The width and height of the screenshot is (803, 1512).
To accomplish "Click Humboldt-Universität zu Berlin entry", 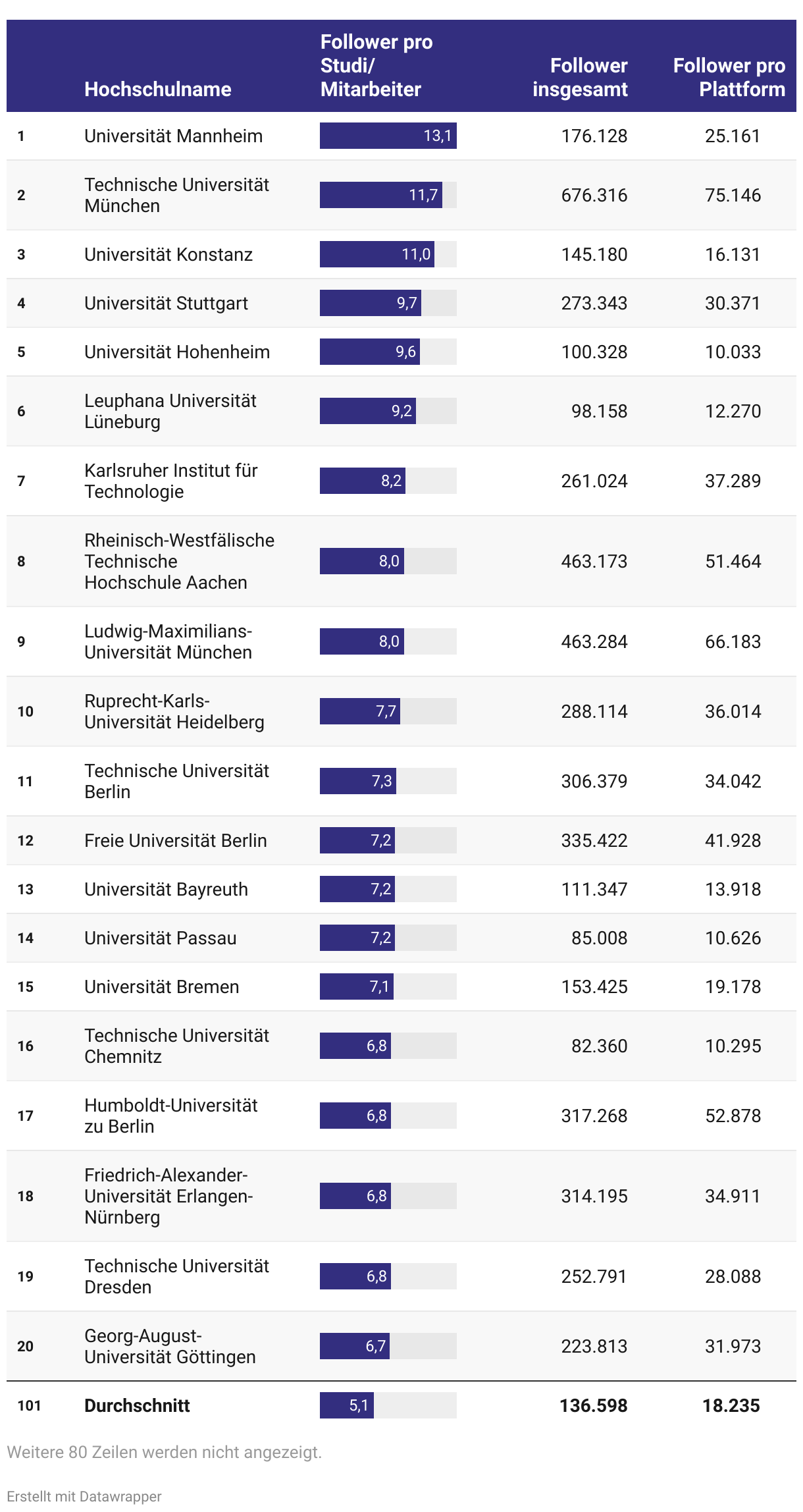I will point(171,1116).
